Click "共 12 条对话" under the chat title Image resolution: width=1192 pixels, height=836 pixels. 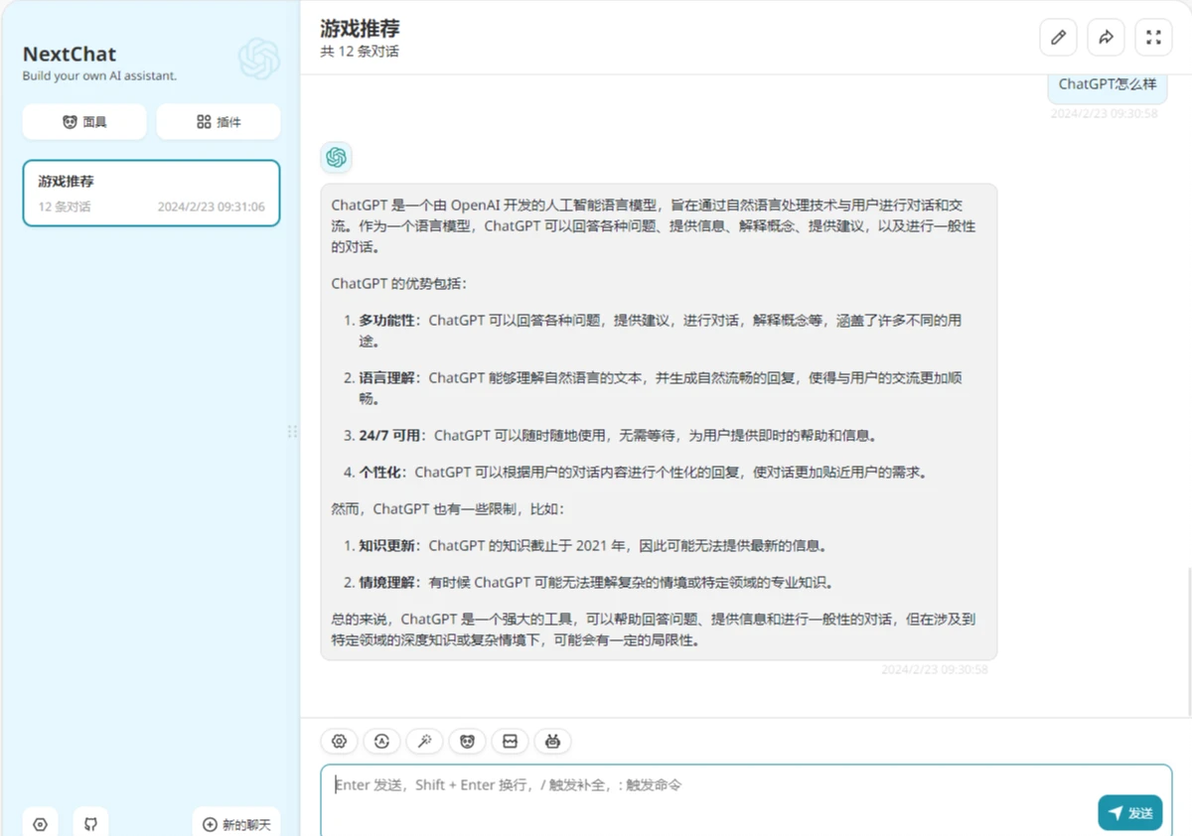(x=359, y=52)
